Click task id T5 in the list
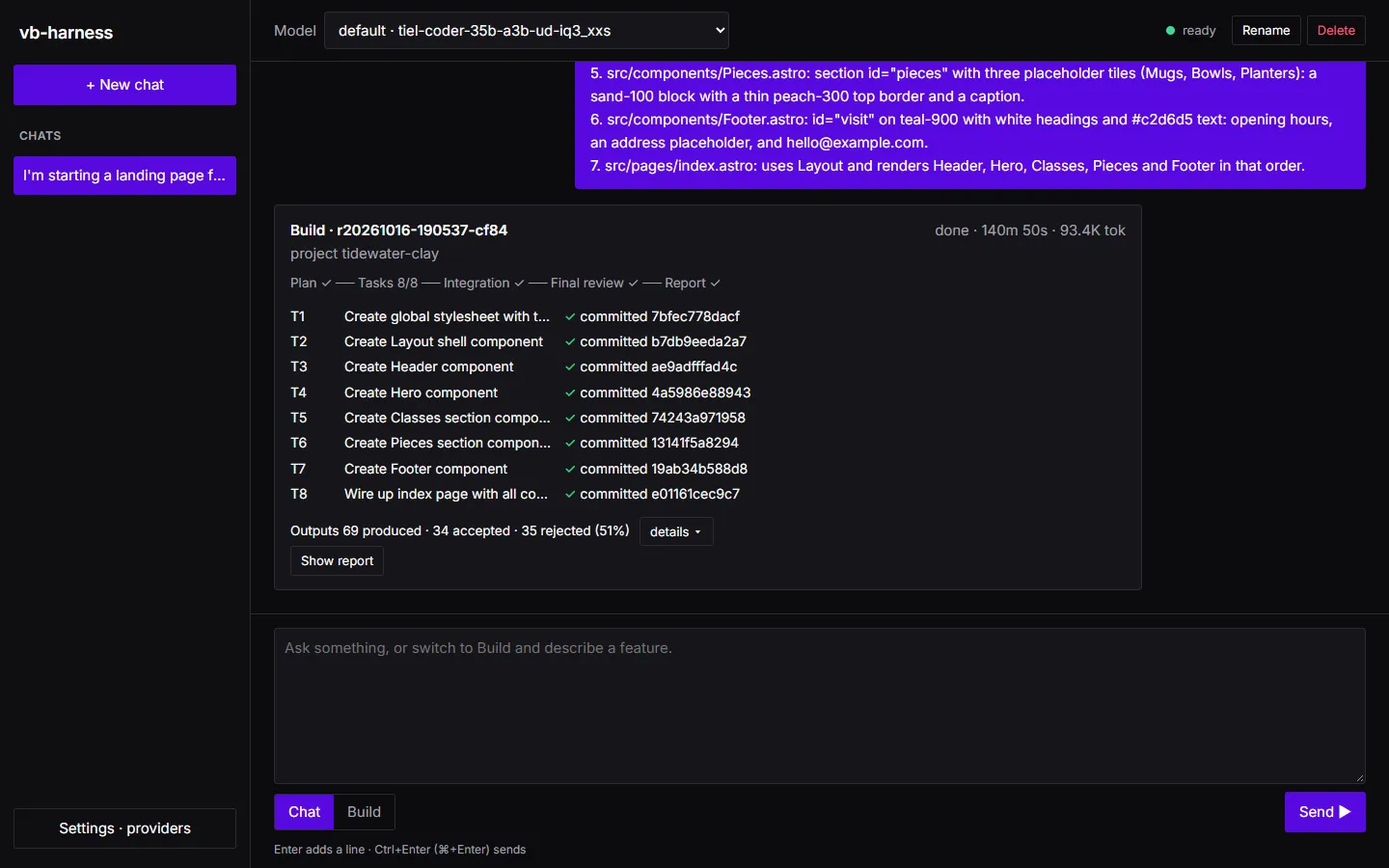Screen dimensions: 1389x868 click(298, 418)
